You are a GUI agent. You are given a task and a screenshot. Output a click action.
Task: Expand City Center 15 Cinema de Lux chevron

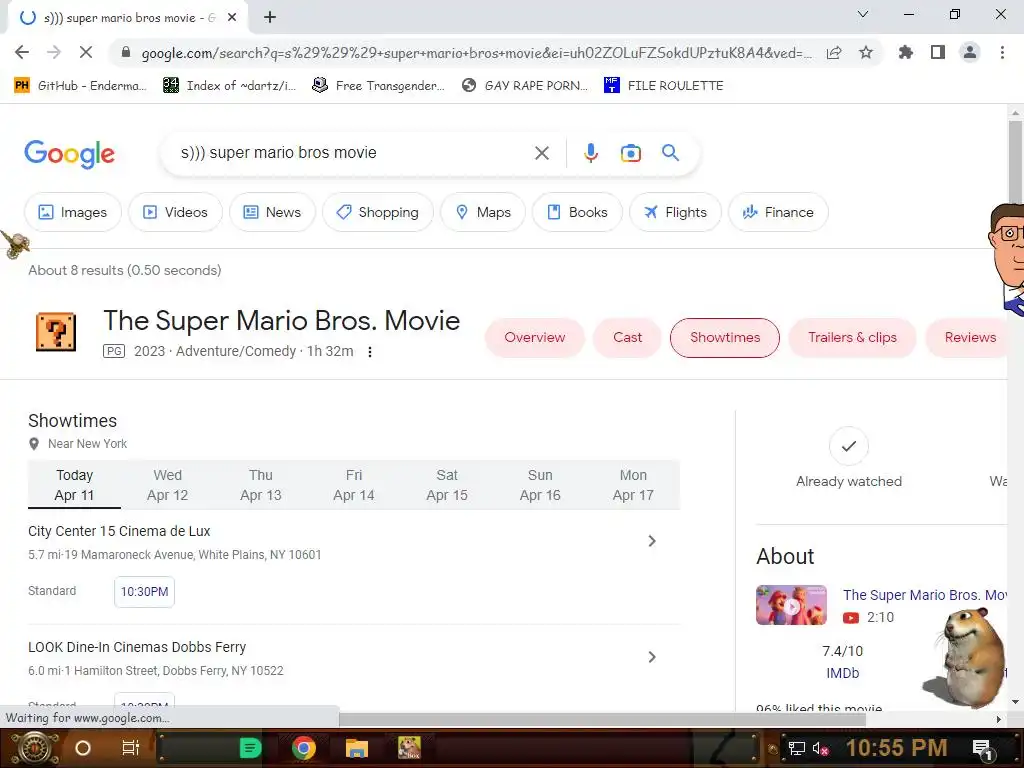point(652,541)
